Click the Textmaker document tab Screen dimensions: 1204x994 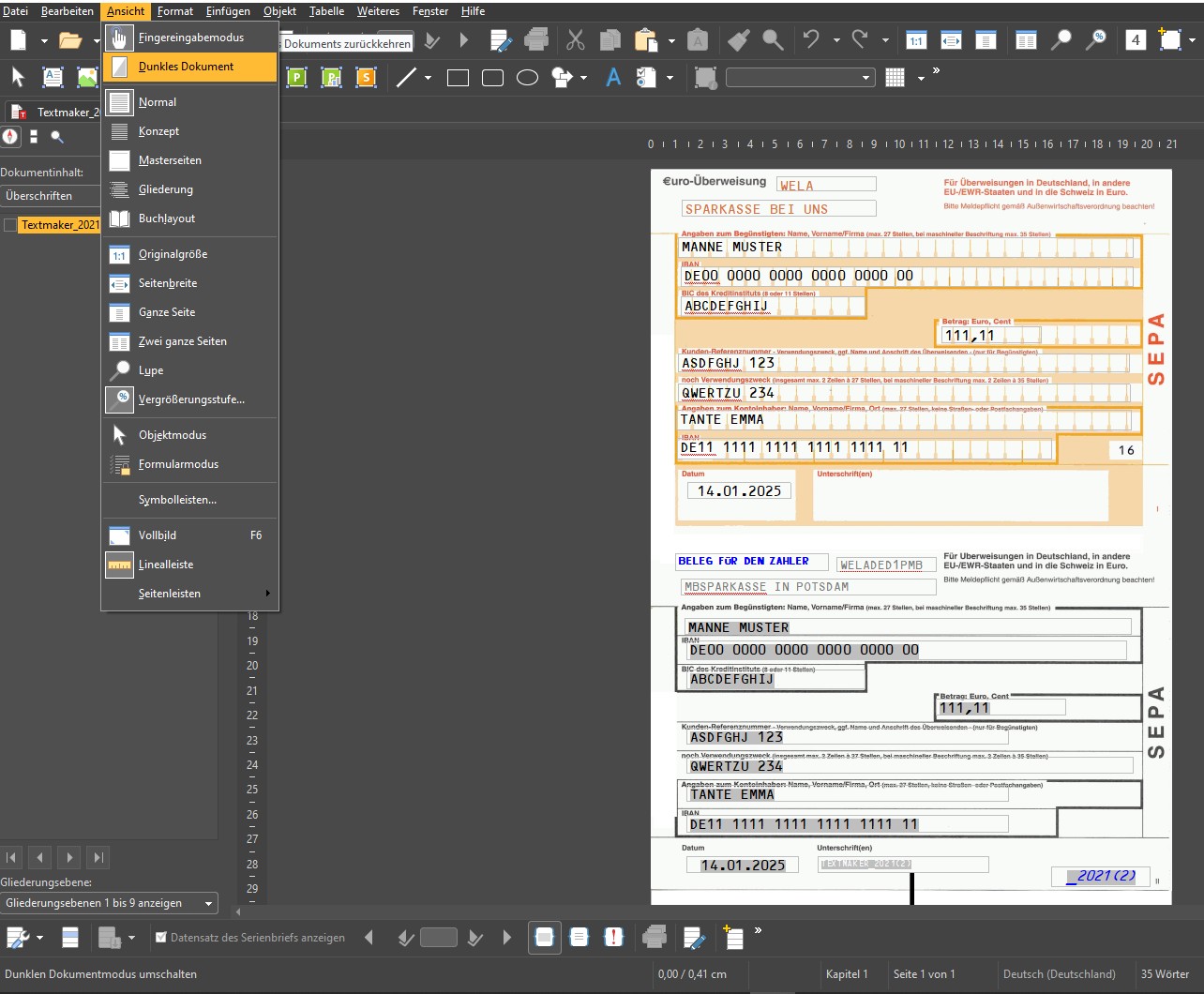tap(56, 112)
